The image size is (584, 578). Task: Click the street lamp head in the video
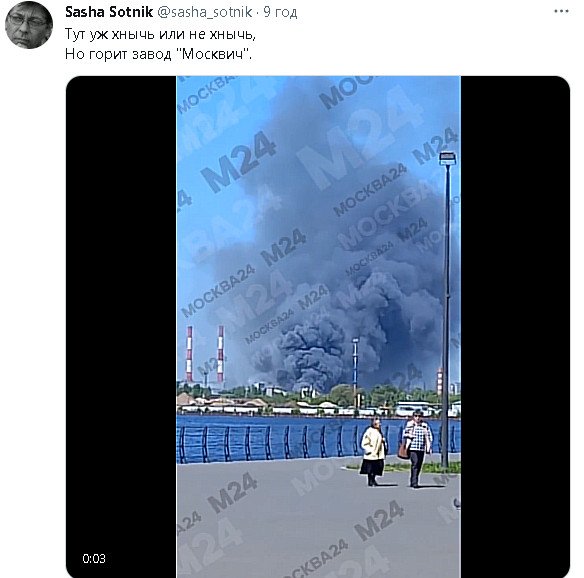[x=447, y=158]
